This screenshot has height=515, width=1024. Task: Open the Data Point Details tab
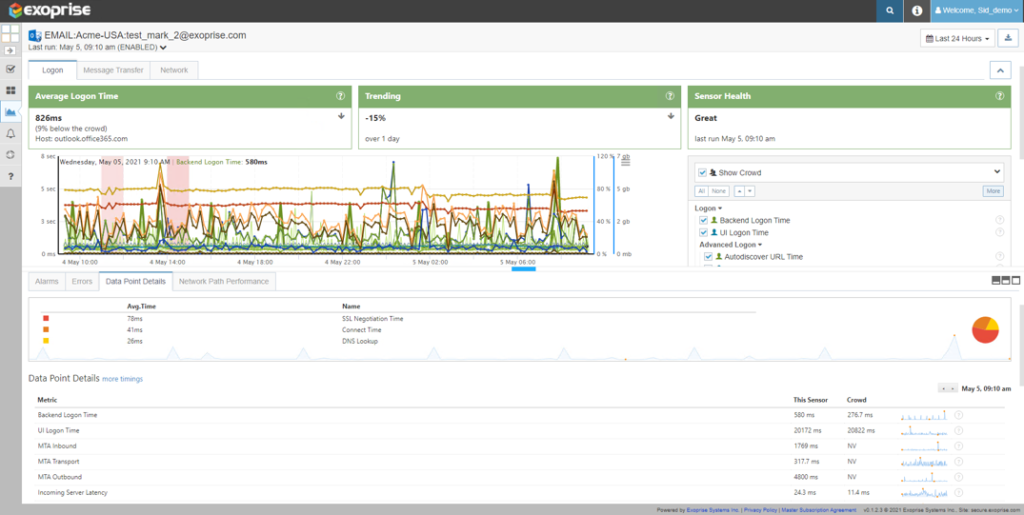coord(136,281)
